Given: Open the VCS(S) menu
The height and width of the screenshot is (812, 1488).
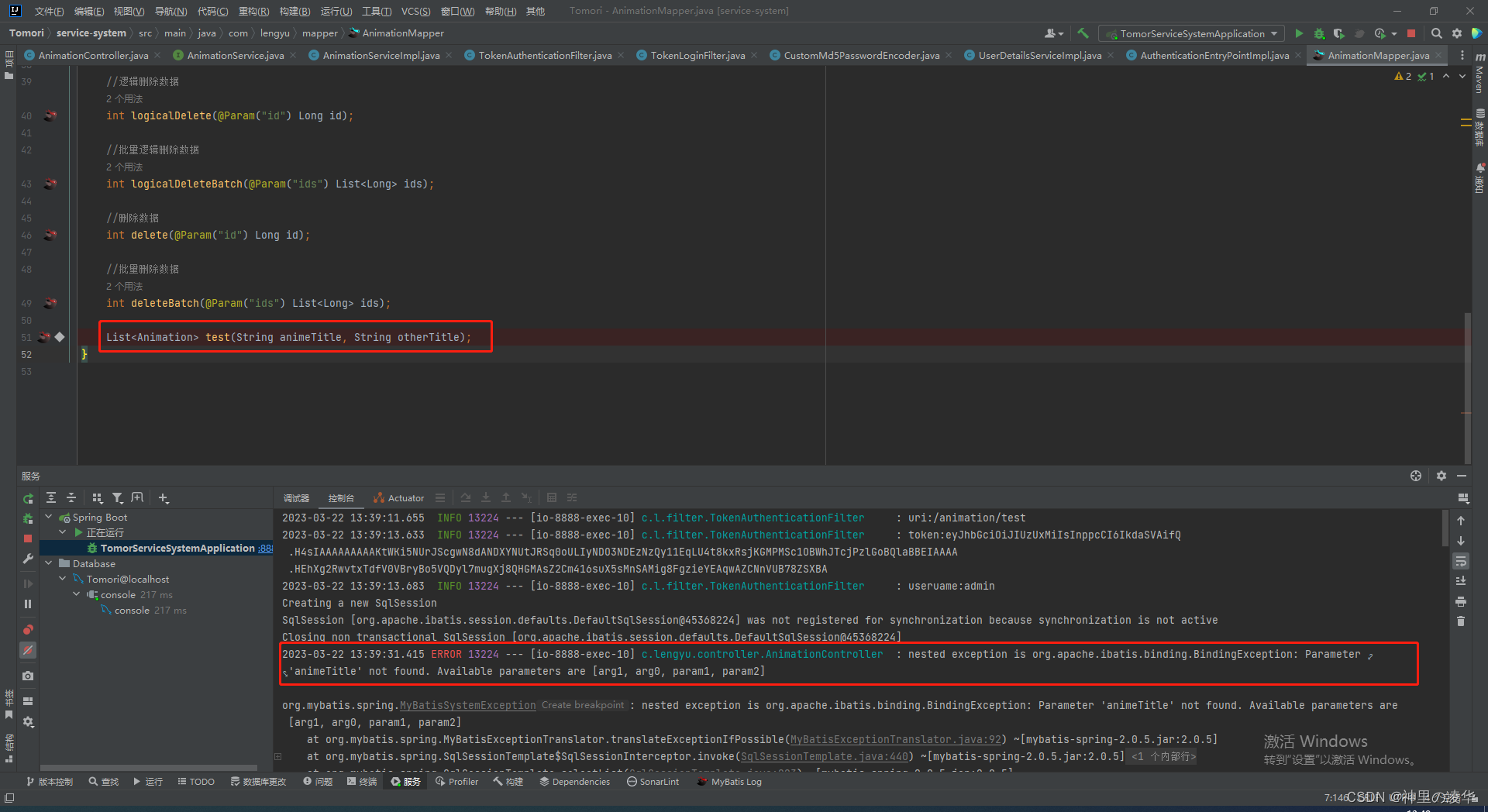Looking at the screenshot, I should (415, 11).
